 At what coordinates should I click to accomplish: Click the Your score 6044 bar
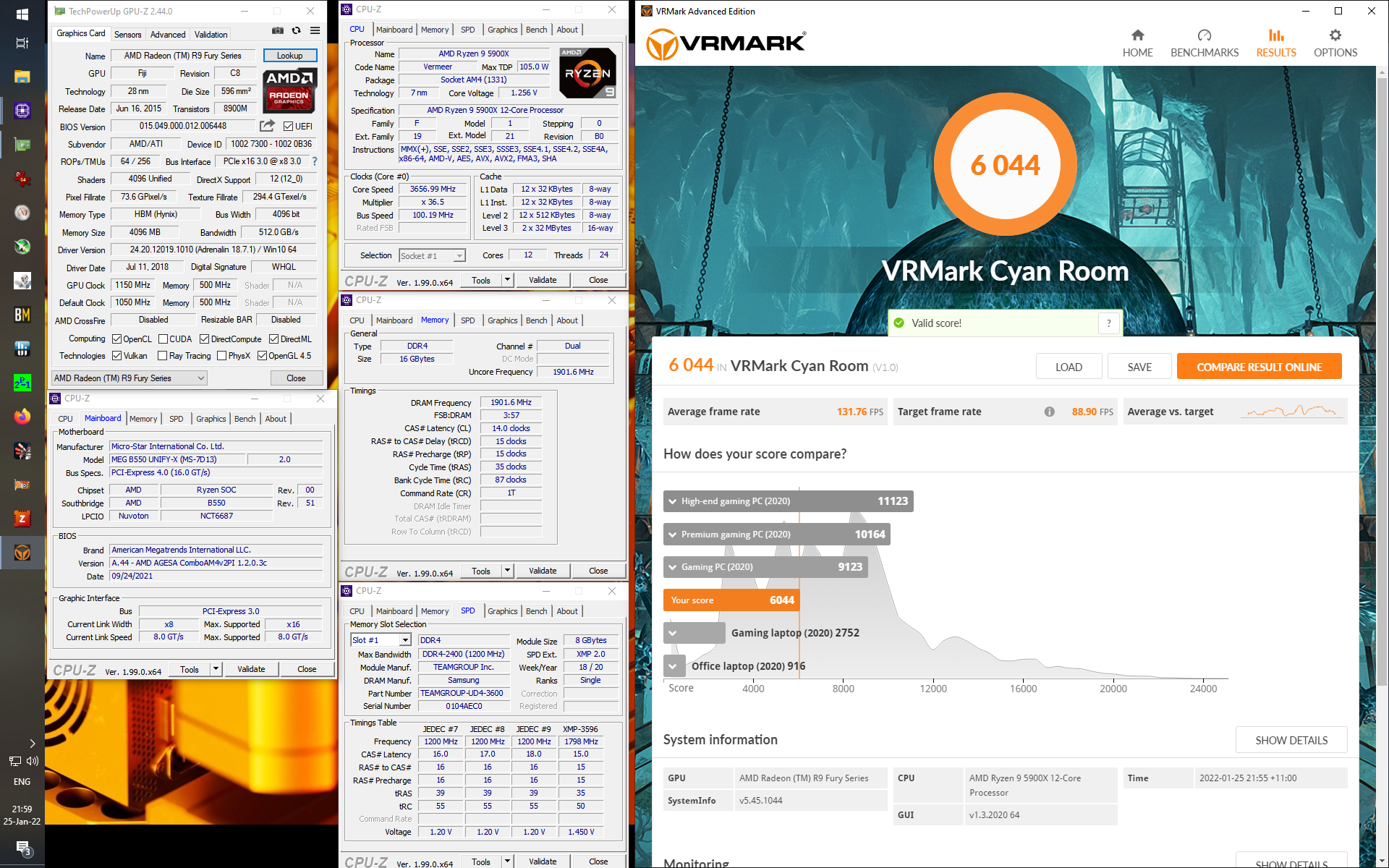[x=731, y=600]
